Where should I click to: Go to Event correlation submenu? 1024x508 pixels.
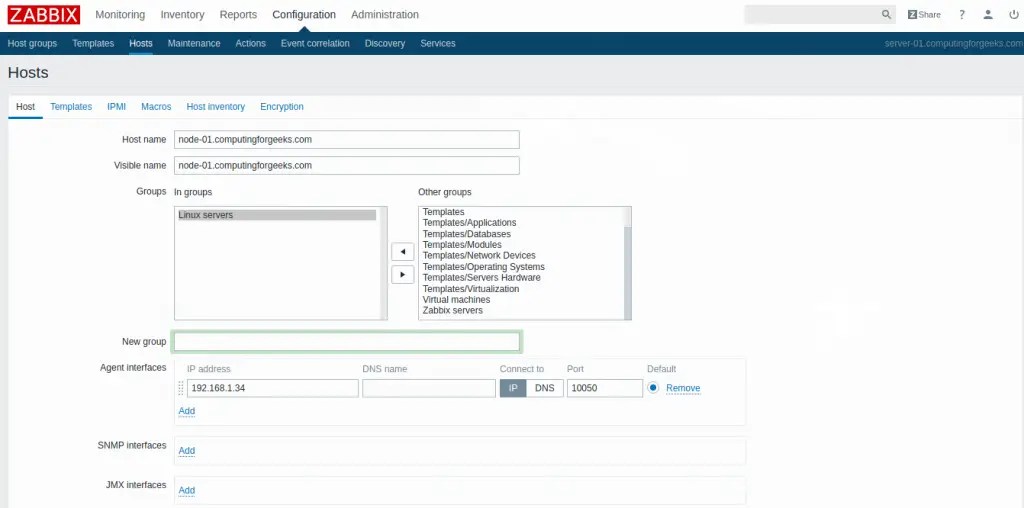pyautogui.click(x=315, y=43)
